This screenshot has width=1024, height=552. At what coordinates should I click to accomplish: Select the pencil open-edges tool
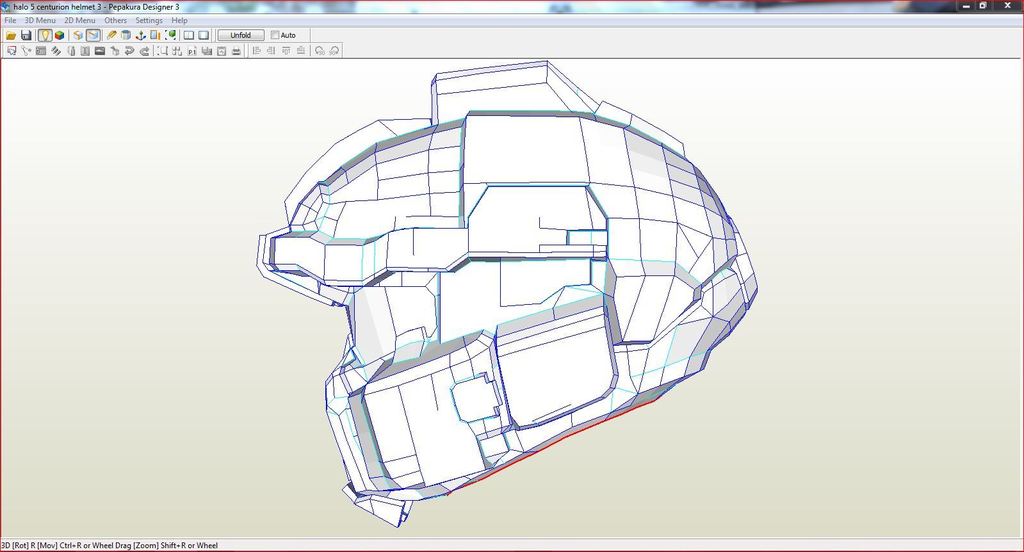(x=111, y=35)
